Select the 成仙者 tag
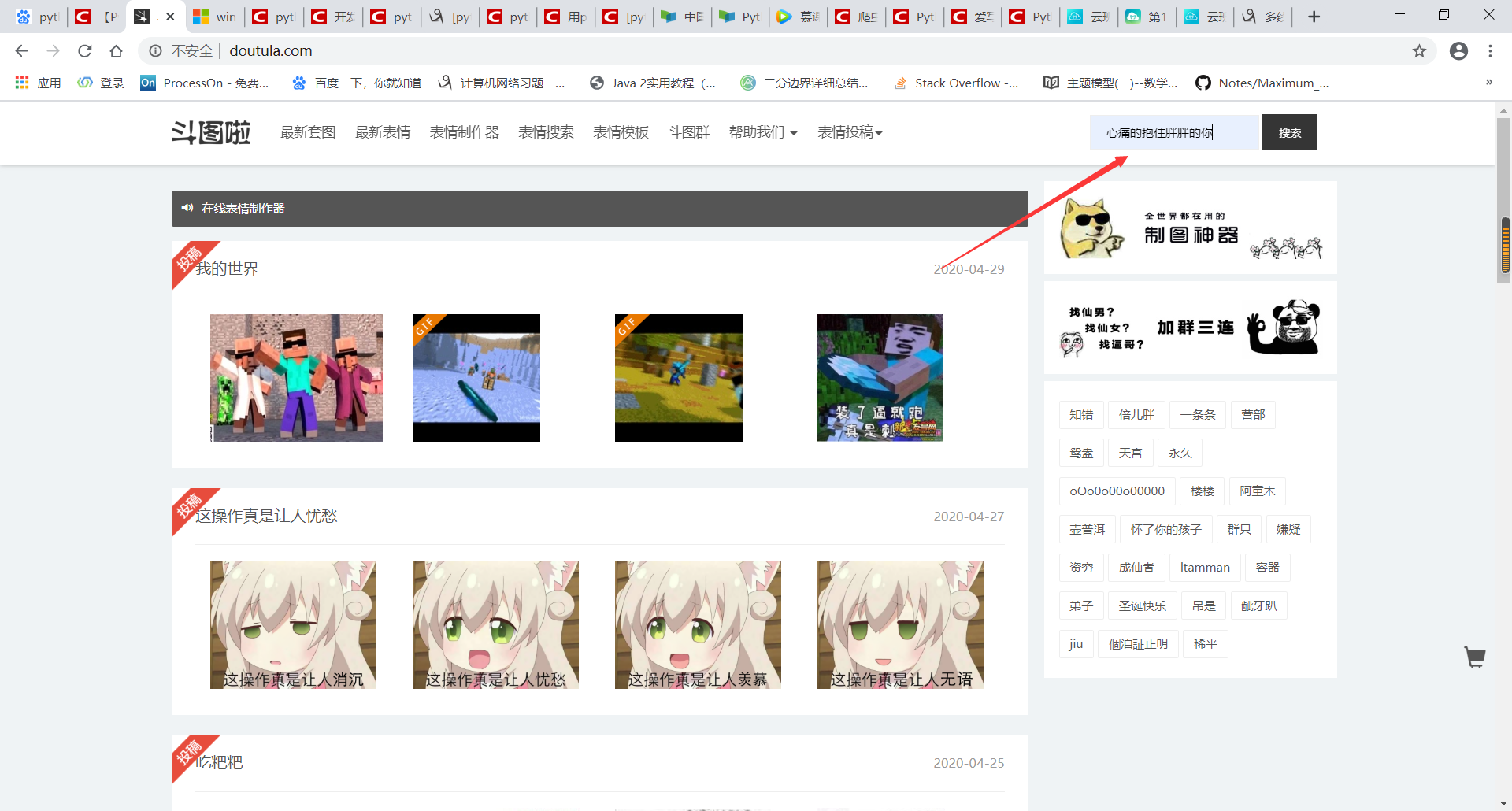The width and height of the screenshot is (1512, 811). pyautogui.click(x=1136, y=568)
